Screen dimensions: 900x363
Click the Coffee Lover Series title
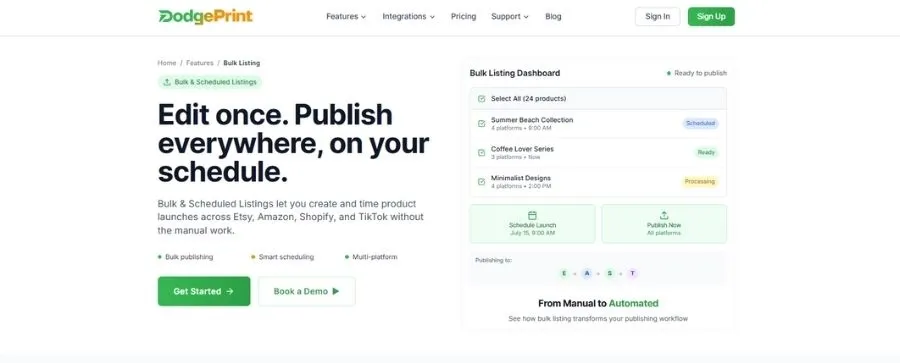coord(522,149)
